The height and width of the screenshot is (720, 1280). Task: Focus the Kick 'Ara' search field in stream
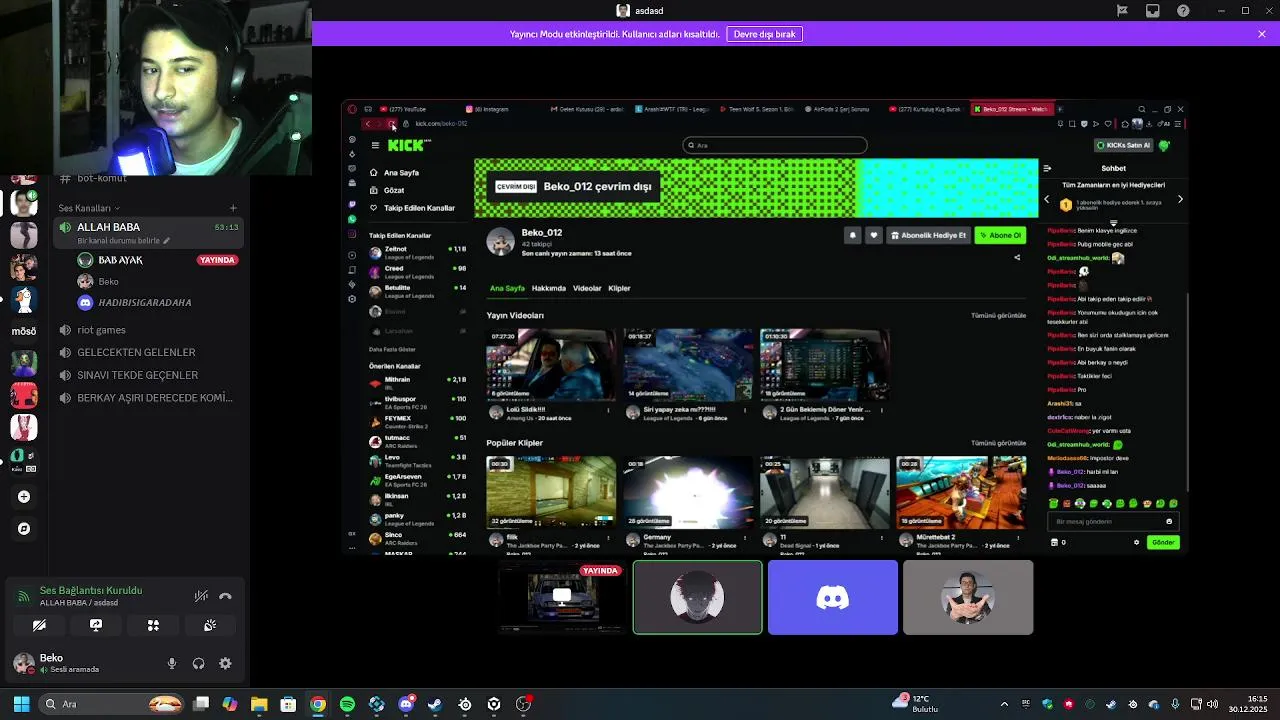coord(775,145)
